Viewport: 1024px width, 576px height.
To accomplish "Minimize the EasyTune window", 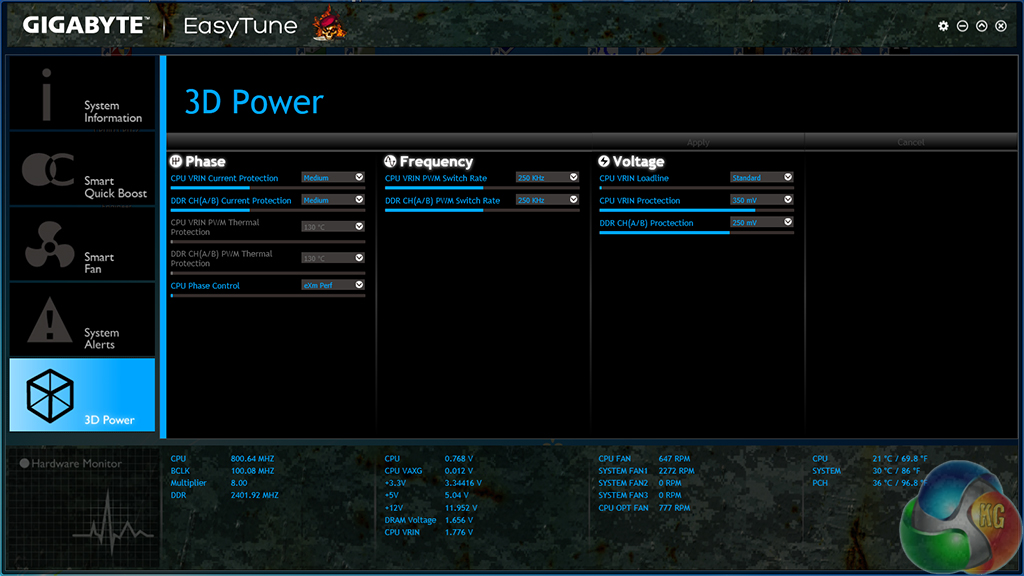I will pyautogui.click(x=962, y=26).
